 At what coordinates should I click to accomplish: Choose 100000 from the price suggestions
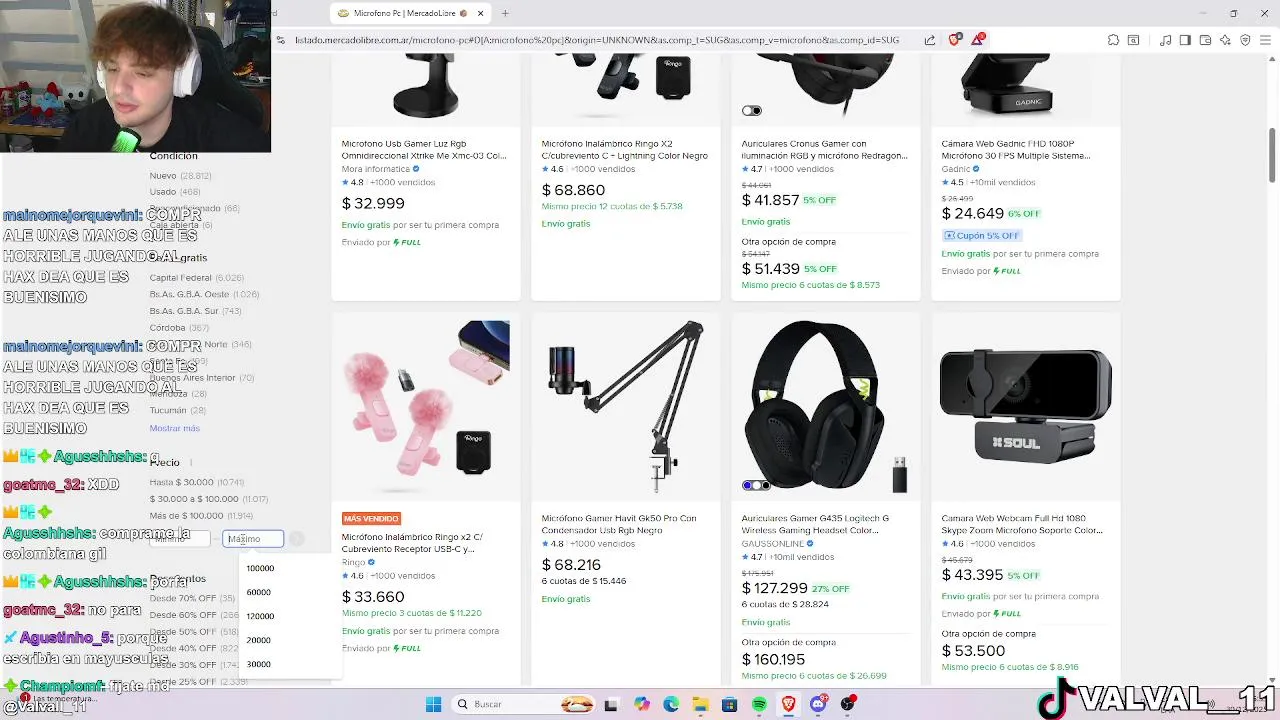(260, 568)
